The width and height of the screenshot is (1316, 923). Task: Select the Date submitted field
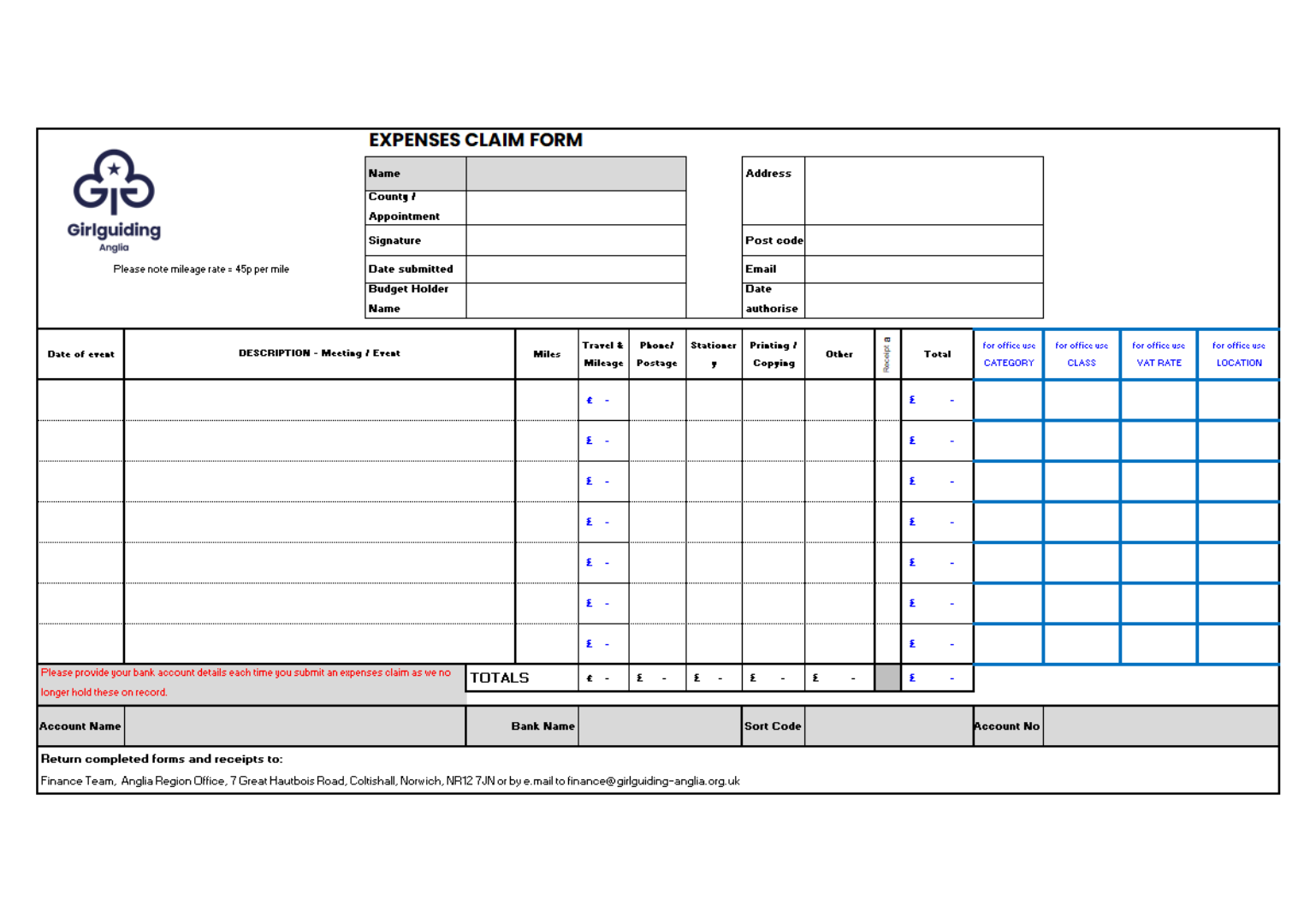click(576, 269)
